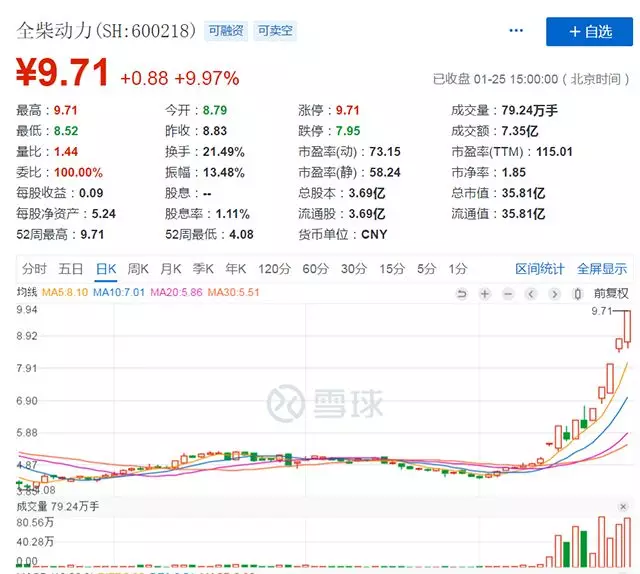Viewport: 640px width, 574px height.
Task: Click the last volume bar on the right
Action: (x=627, y=542)
